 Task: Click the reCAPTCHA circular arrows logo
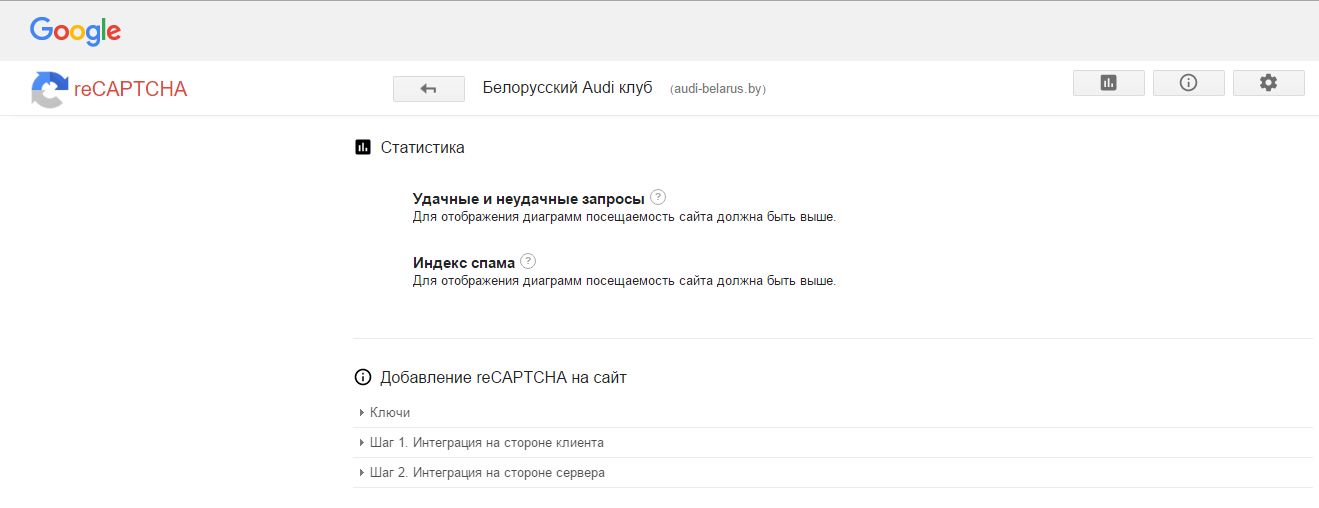[49, 89]
